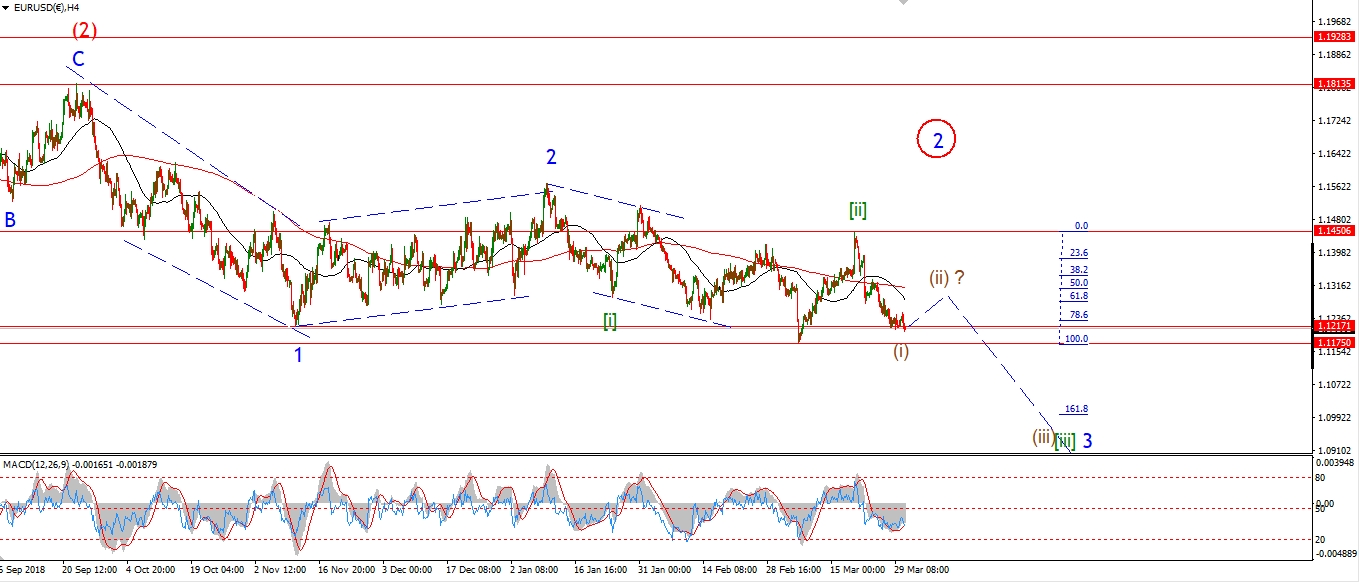Click the green [ii] wave label

[857, 210]
